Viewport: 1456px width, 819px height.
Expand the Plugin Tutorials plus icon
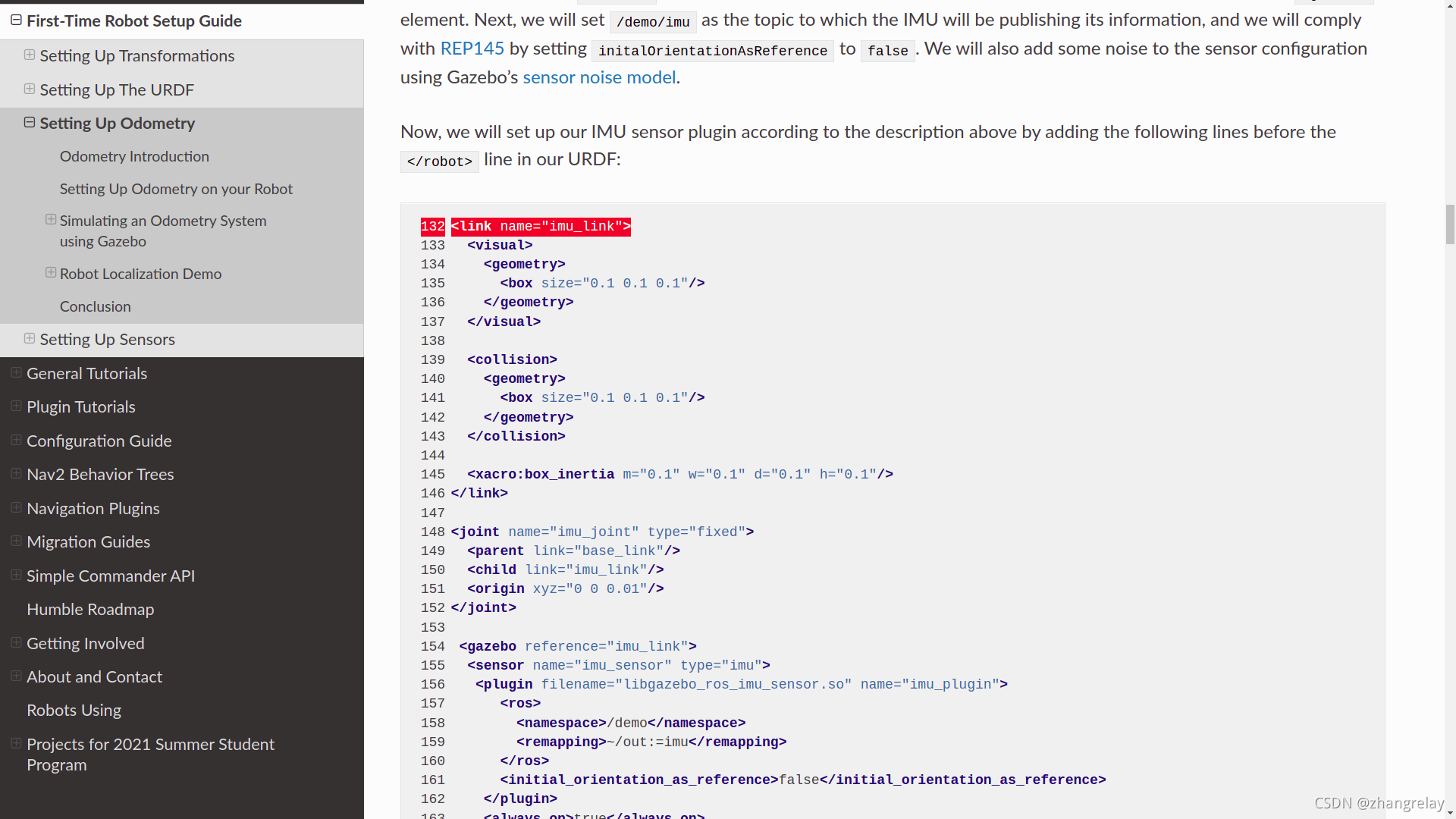(x=16, y=406)
